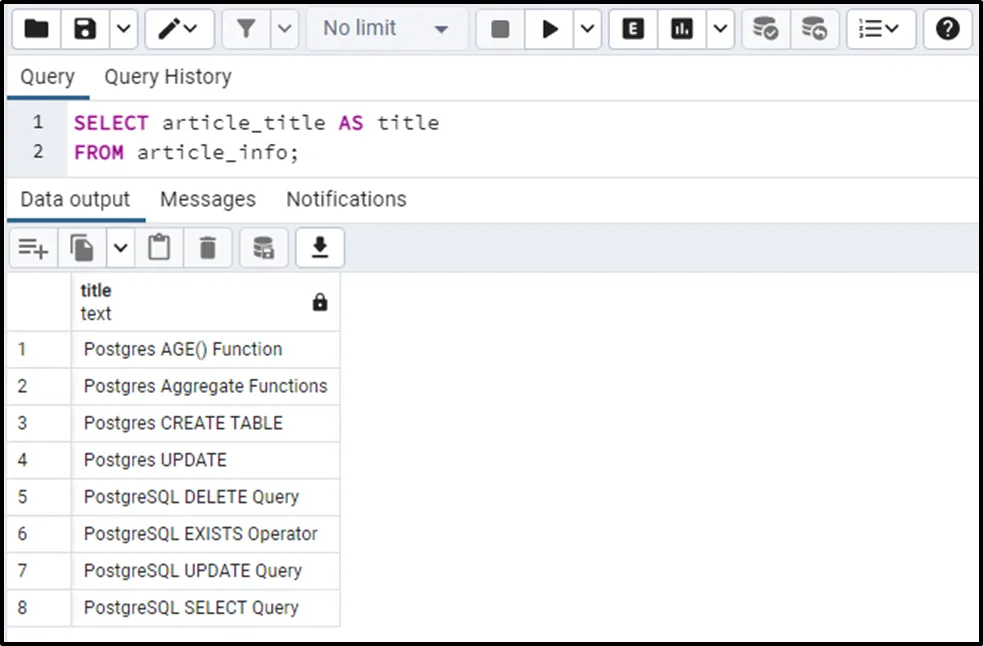
Task: Open the Notifications tab
Action: (346, 199)
